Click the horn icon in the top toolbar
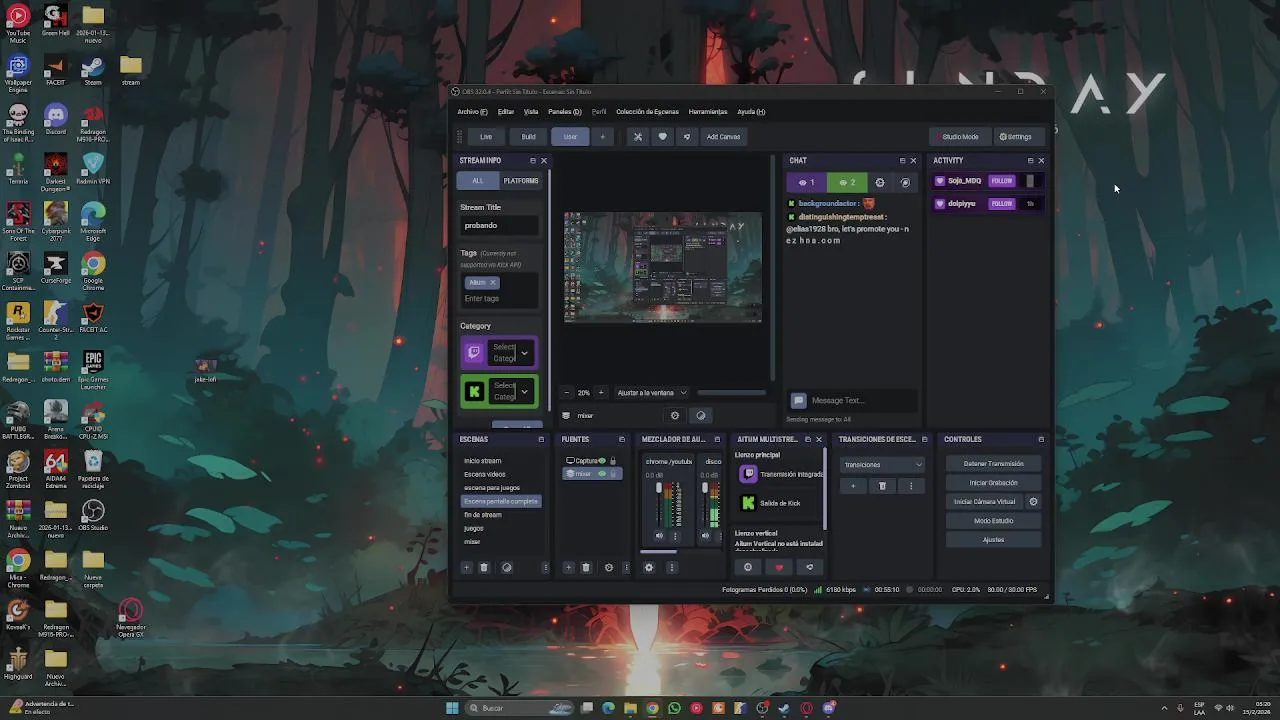This screenshot has height=720, width=1280. tap(686, 137)
